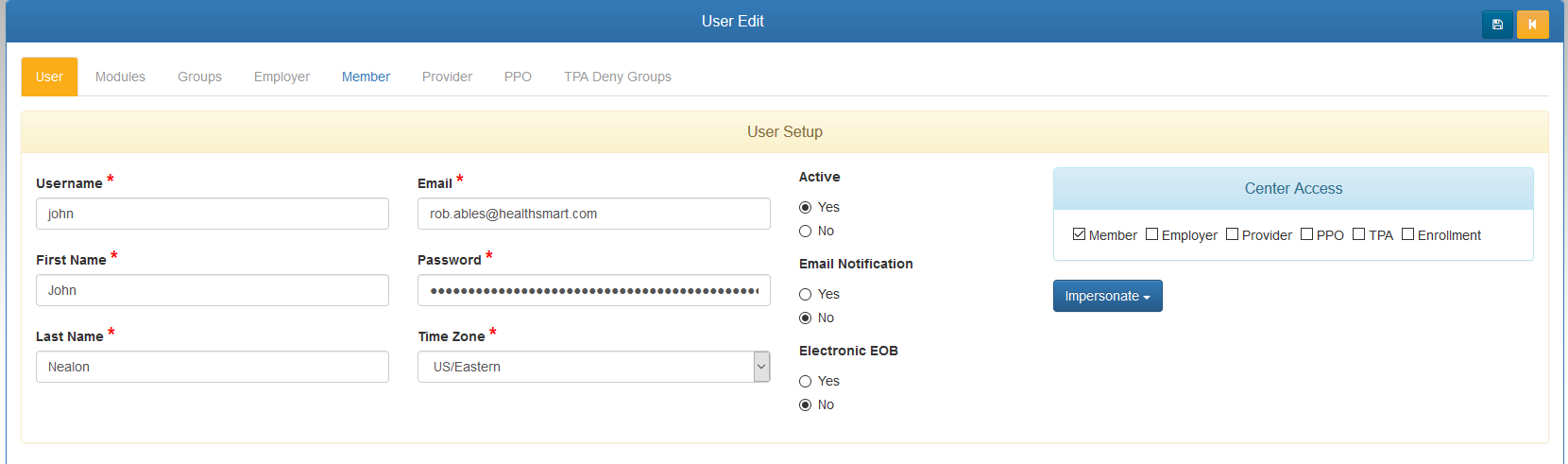1568x464 pixels.
Task: Open the Employer tab
Action: tap(281, 77)
